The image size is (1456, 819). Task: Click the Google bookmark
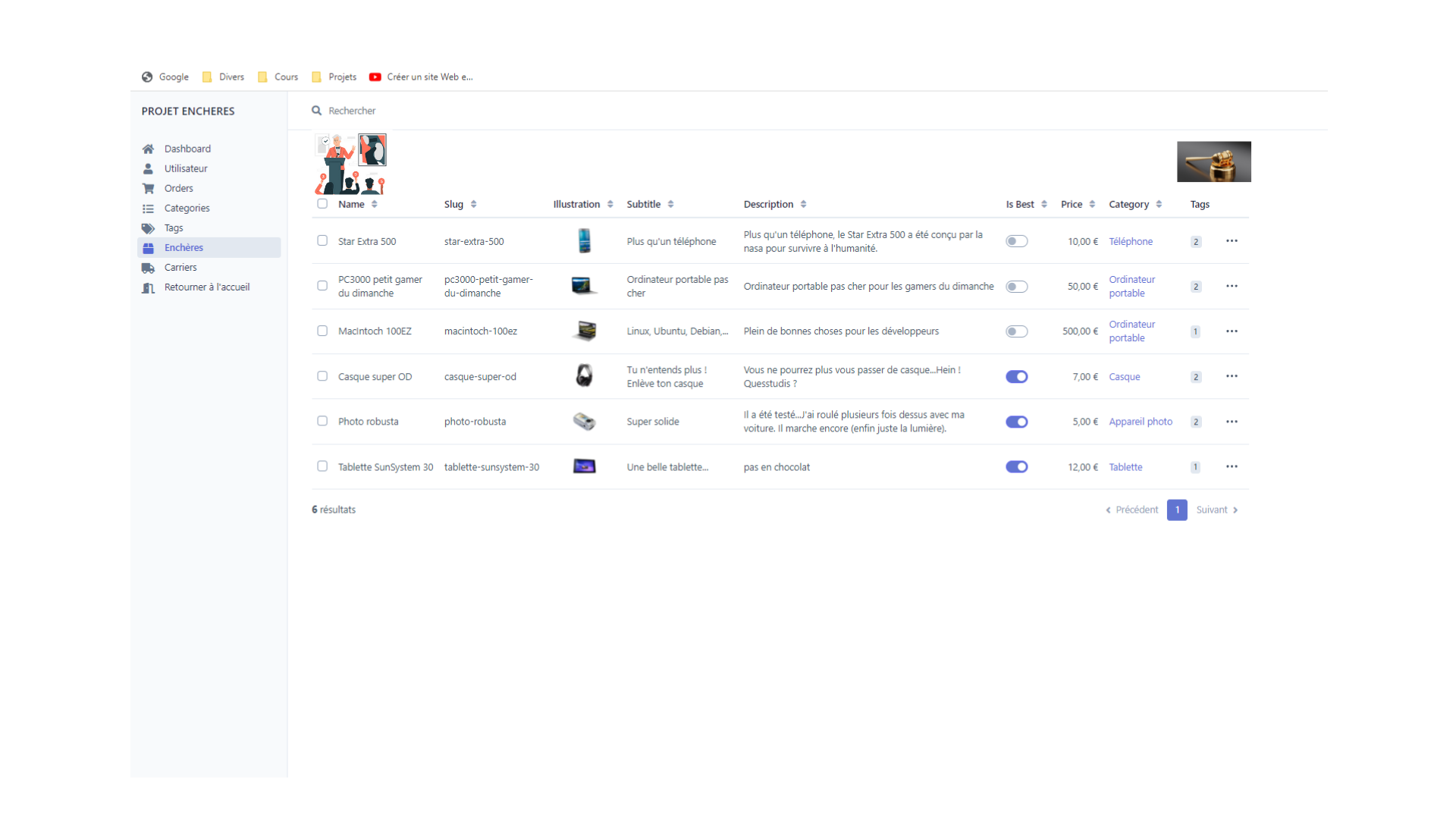click(x=173, y=77)
